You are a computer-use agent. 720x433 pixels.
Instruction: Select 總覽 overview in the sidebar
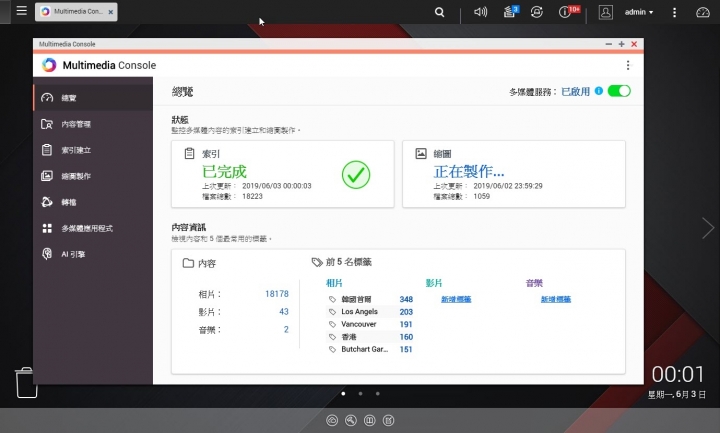click(x=93, y=98)
